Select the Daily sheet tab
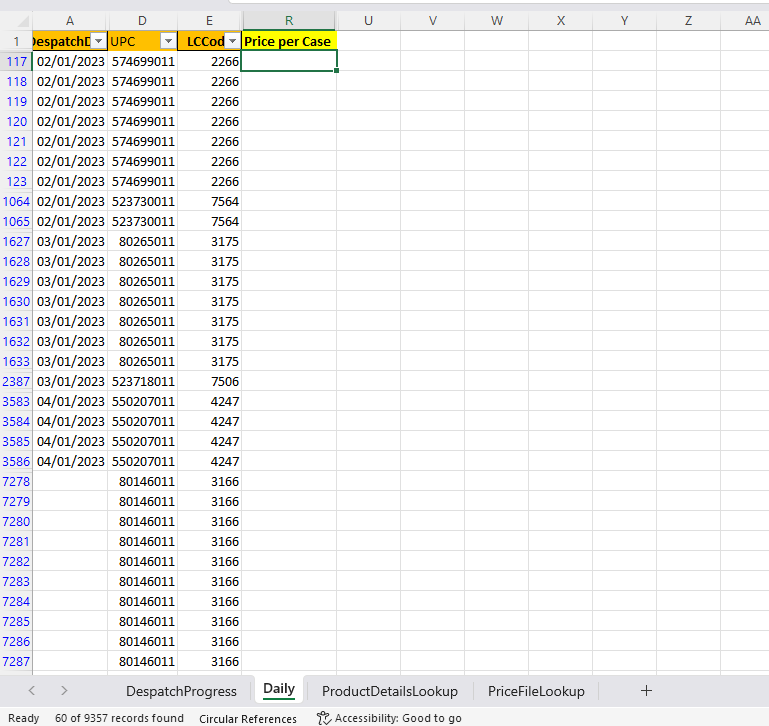Viewport: 769px width, 726px height. pyautogui.click(x=279, y=689)
